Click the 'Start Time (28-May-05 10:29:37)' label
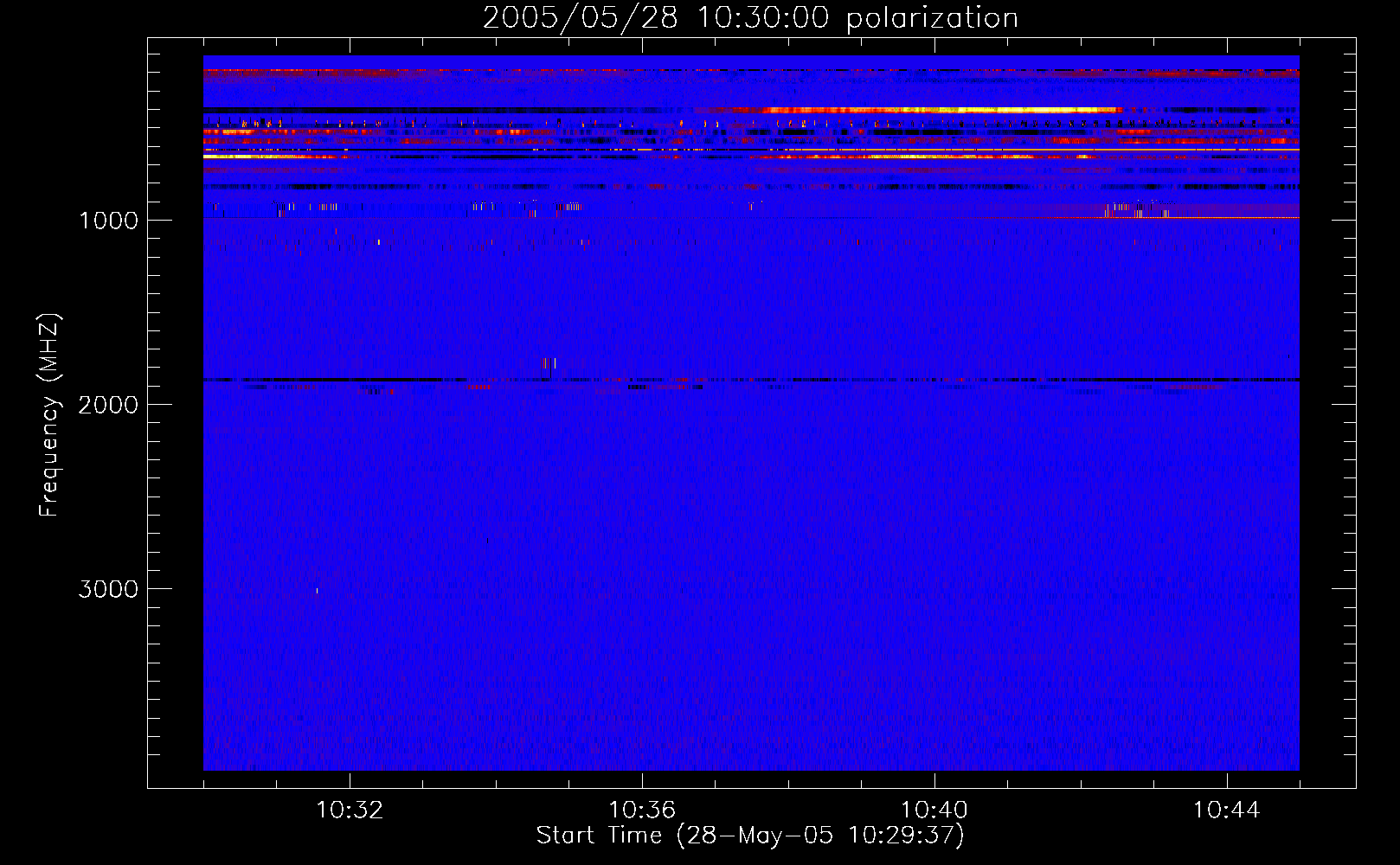Screen dimensions: 1400x865 point(750,836)
